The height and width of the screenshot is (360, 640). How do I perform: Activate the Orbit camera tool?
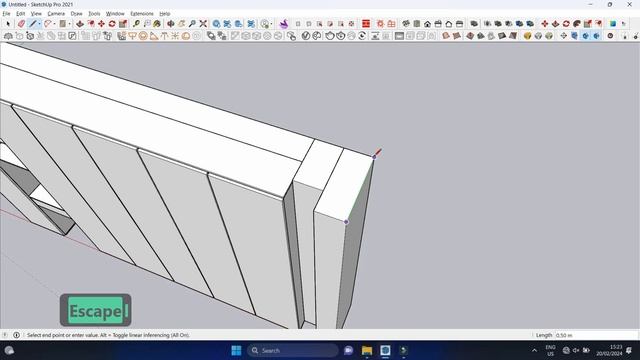click(171, 24)
